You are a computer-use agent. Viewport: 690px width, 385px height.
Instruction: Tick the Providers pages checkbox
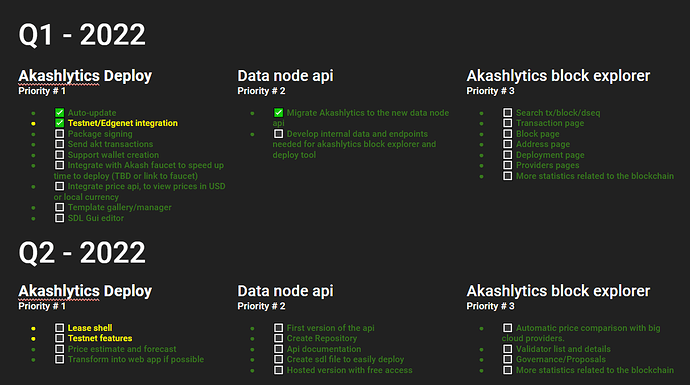point(507,165)
